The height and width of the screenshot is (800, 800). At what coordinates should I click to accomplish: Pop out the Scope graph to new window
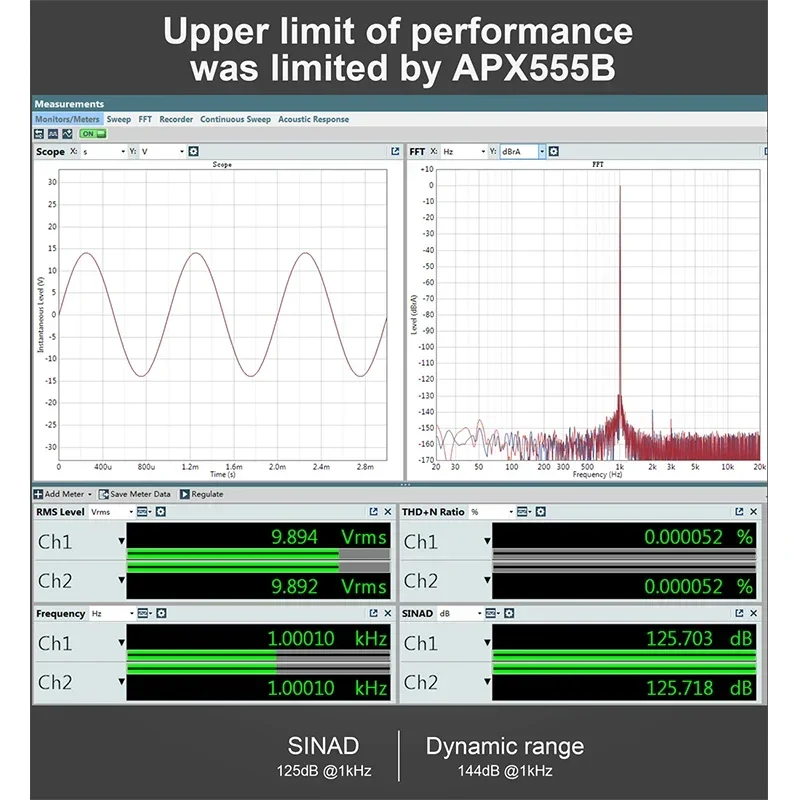[394, 149]
